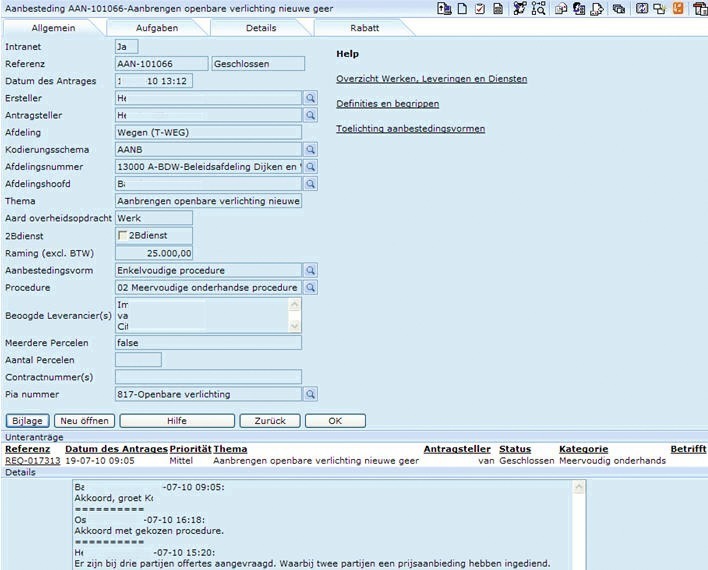Open the lookup search beside Aanbestedingsvorm field
The image size is (708, 570).
point(311,270)
